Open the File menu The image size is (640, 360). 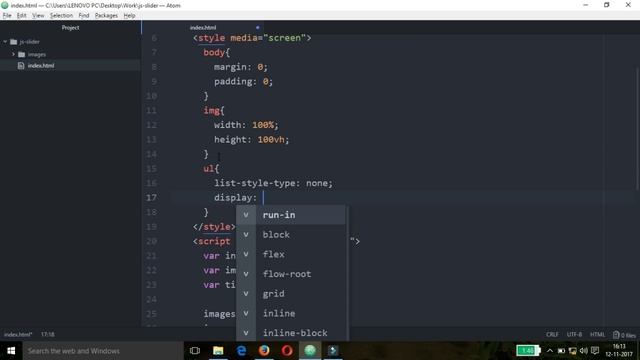coord(7,16)
